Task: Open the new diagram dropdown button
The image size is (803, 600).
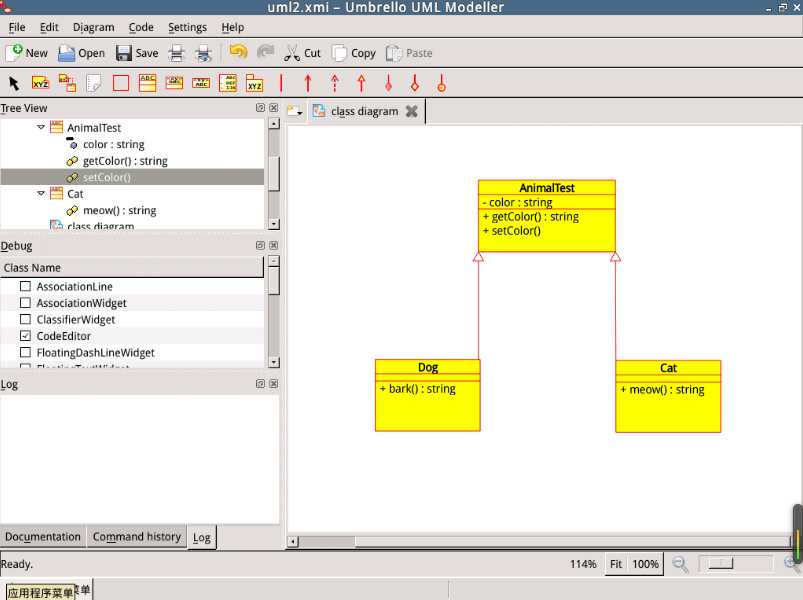Action: (x=295, y=111)
